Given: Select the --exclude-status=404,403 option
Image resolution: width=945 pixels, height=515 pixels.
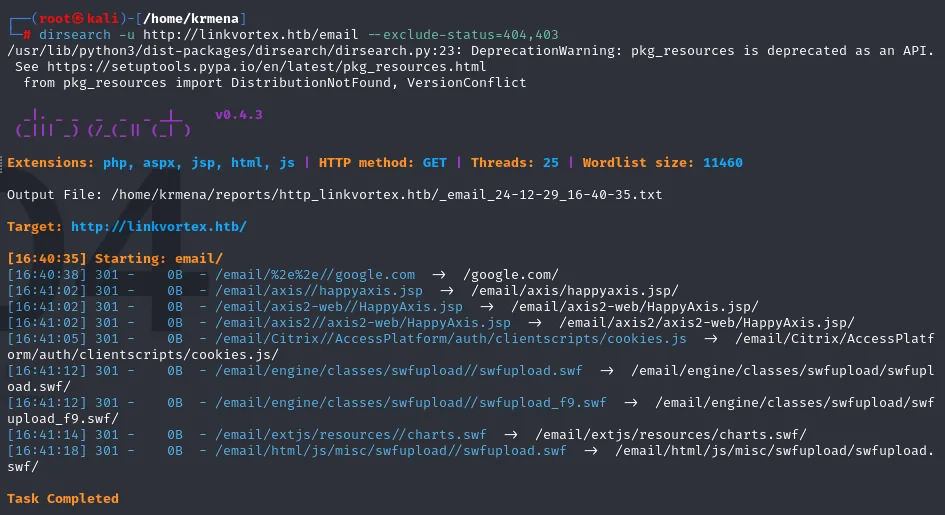Looking at the screenshot, I should (463, 35).
